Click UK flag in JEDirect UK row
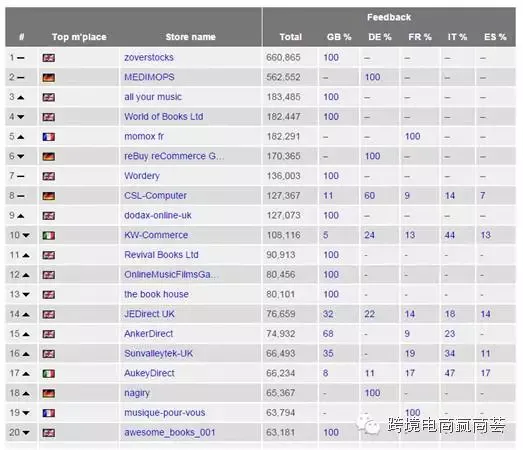The height and width of the screenshot is (450, 523). (x=49, y=314)
